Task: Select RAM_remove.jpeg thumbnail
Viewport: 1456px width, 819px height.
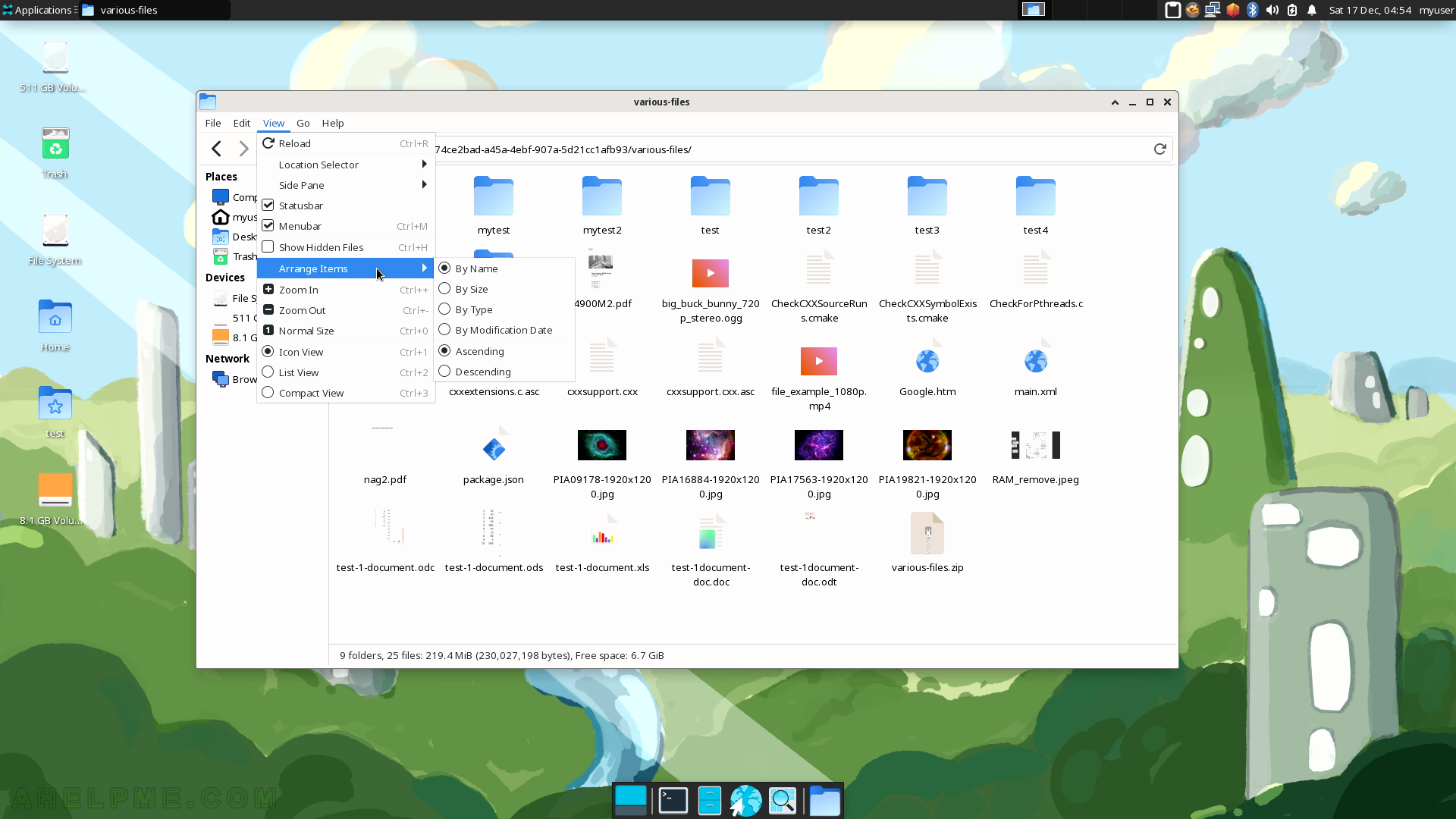Action: pyautogui.click(x=1036, y=445)
